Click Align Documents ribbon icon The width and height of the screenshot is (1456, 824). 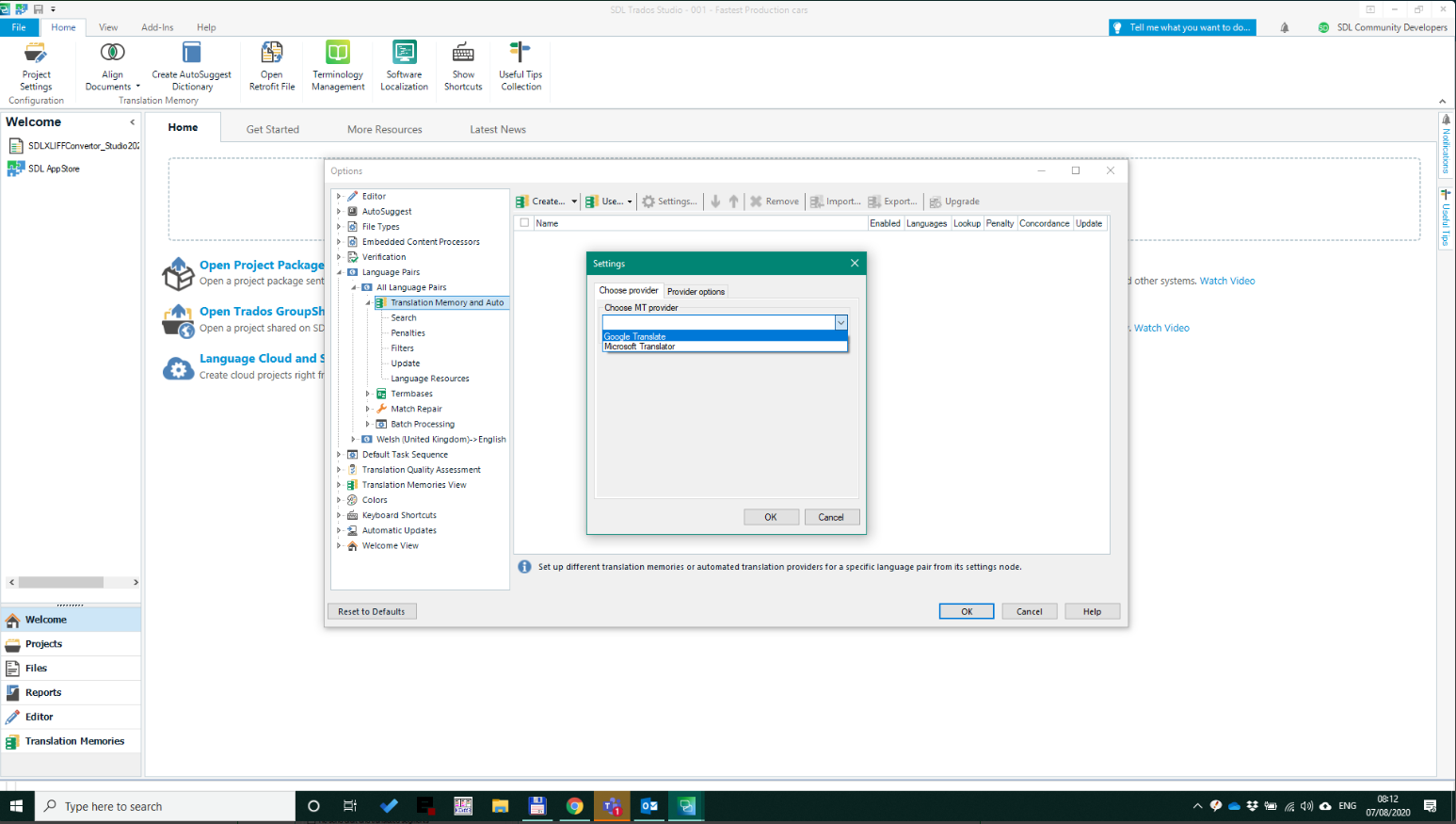pyautogui.click(x=112, y=66)
